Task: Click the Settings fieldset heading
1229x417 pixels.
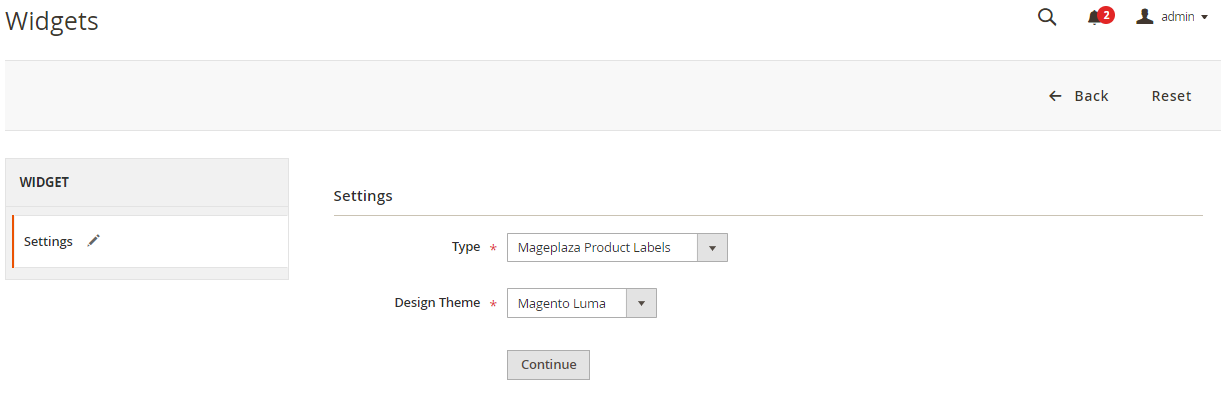Action: 363,195
